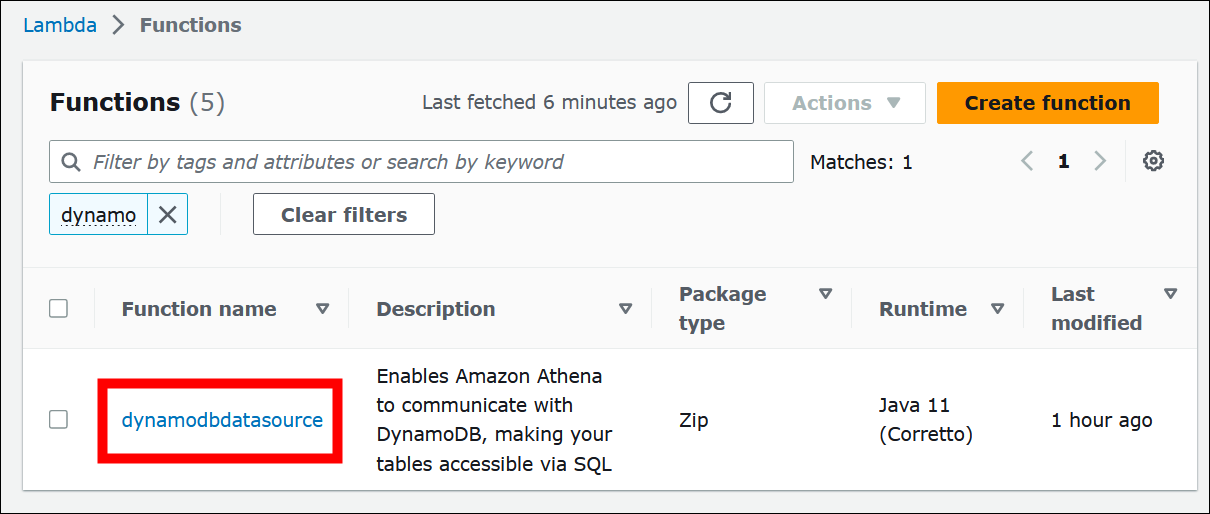The height and width of the screenshot is (514, 1210).
Task: Sort by Last modified column arrow
Action: point(1170,294)
